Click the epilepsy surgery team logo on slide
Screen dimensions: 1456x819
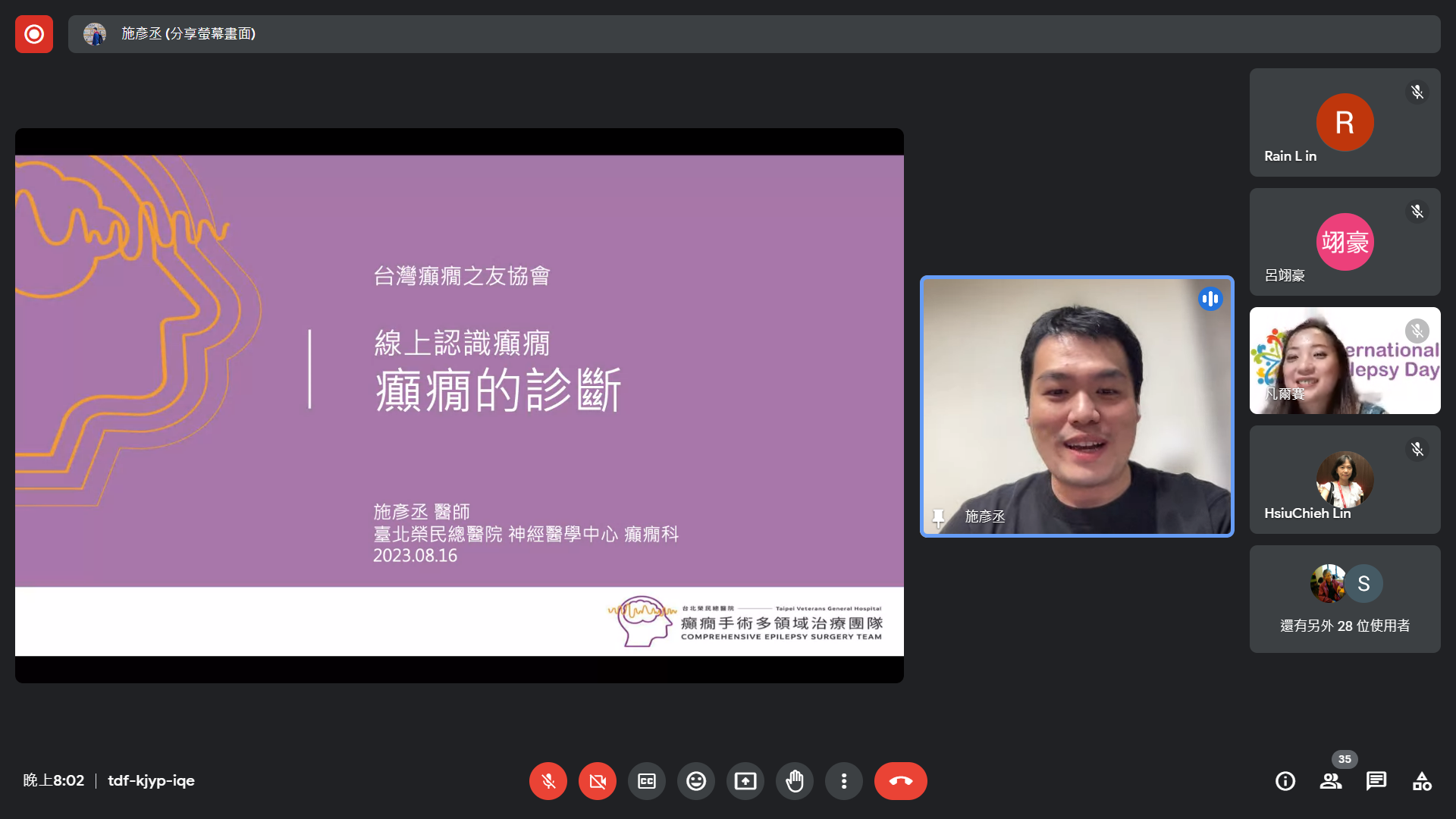745,621
